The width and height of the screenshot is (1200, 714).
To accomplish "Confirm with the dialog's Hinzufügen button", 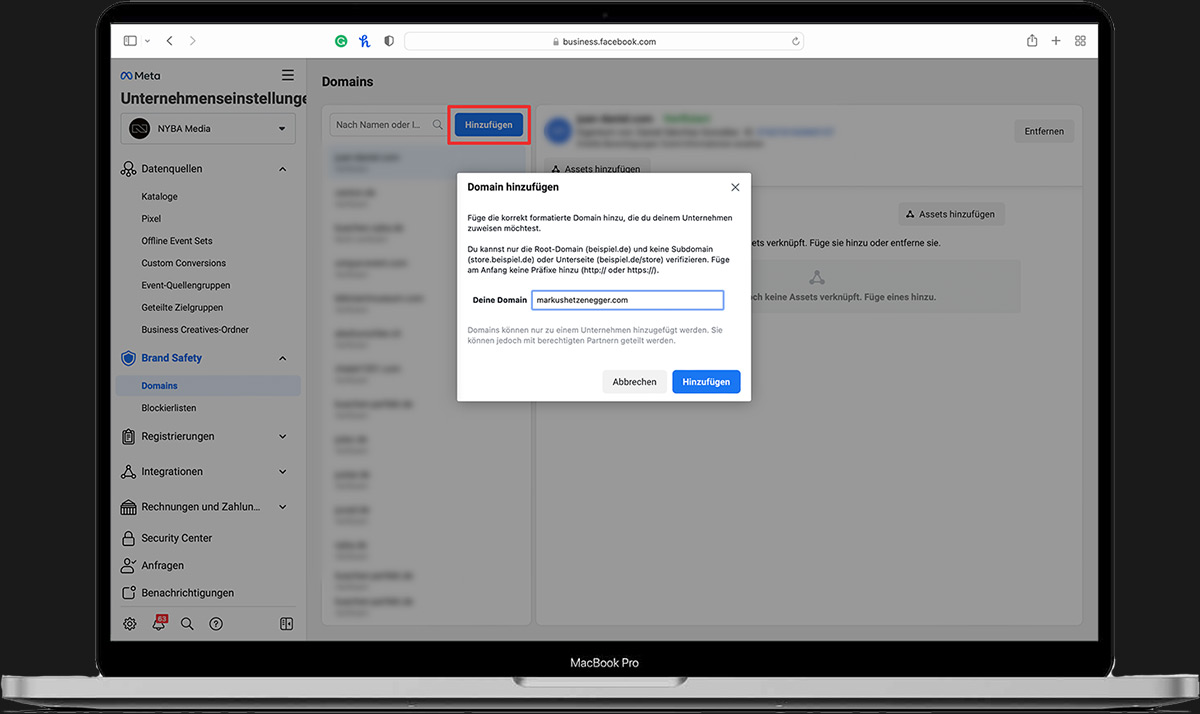I will coord(706,382).
